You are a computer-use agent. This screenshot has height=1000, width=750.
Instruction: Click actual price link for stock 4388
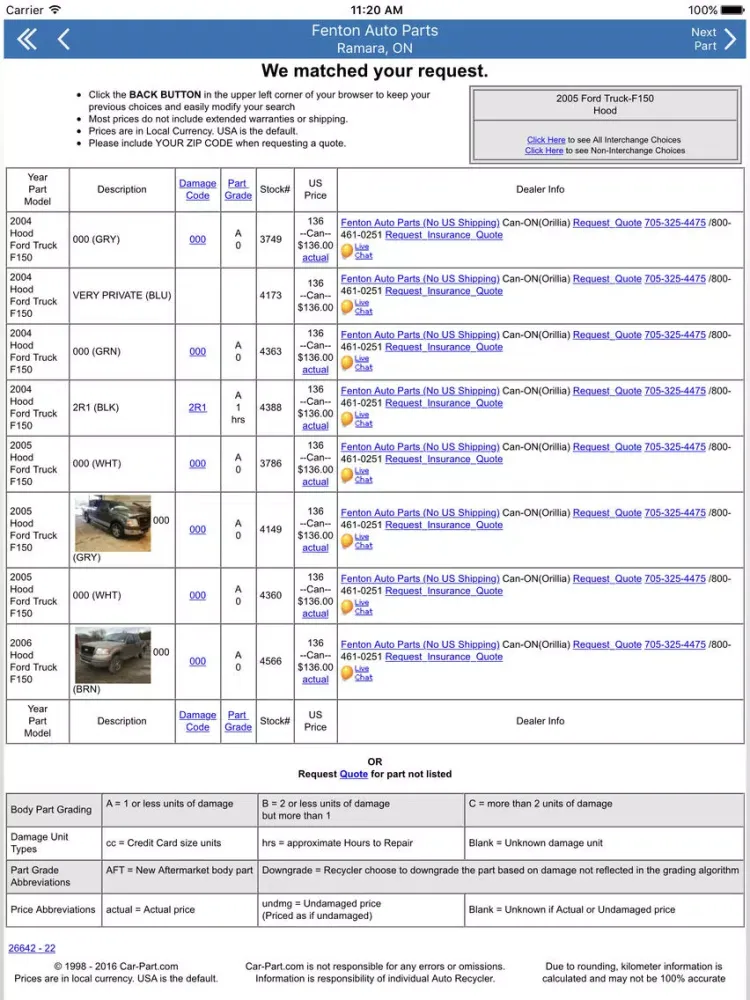(x=315, y=426)
